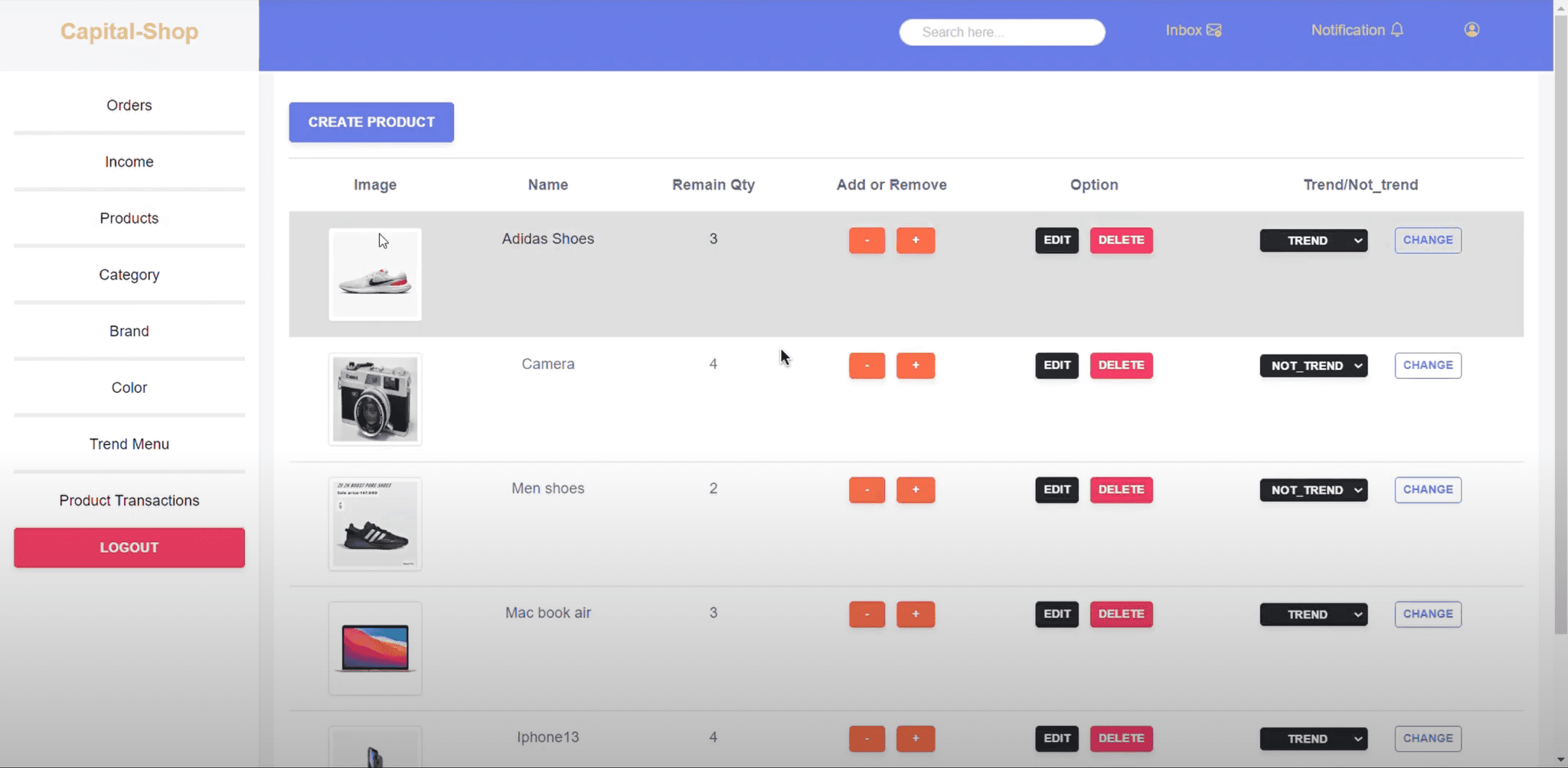This screenshot has height=768, width=1568.
Task: Open the Adidas Shoes product thumbnail
Action: [x=375, y=275]
